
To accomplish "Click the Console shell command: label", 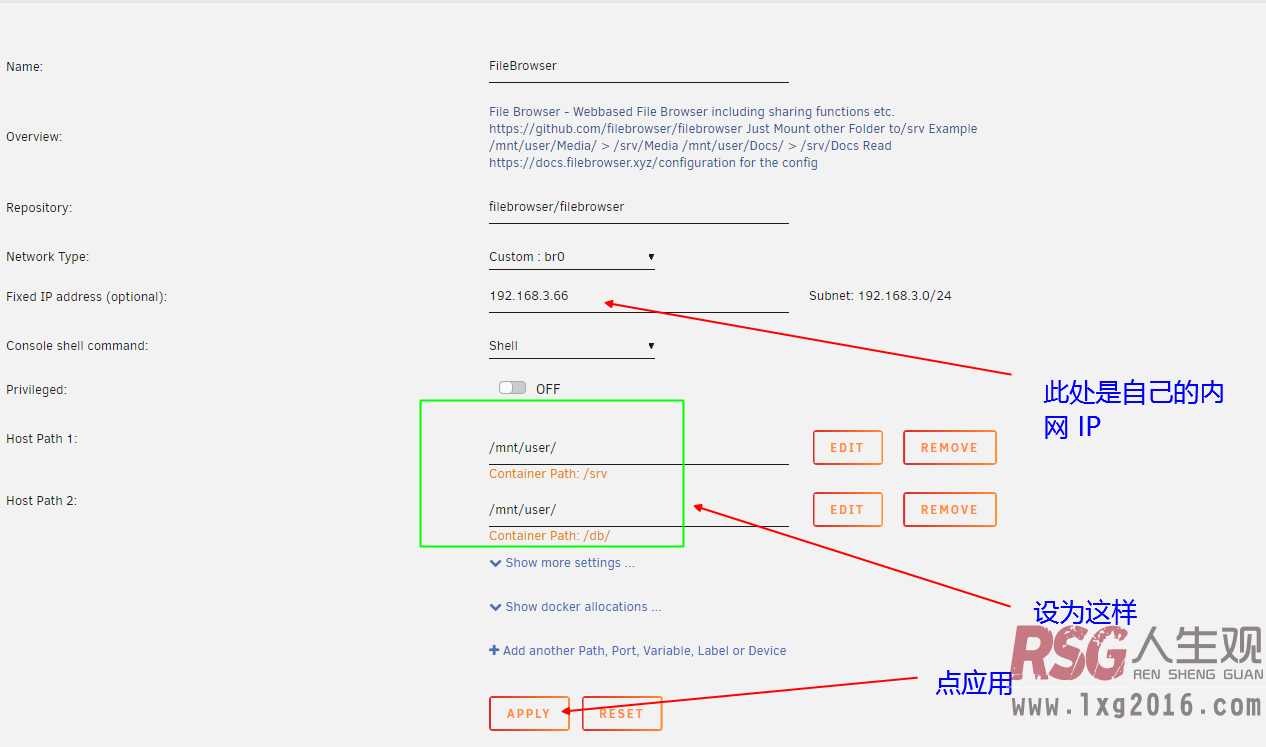I will point(77,346).
